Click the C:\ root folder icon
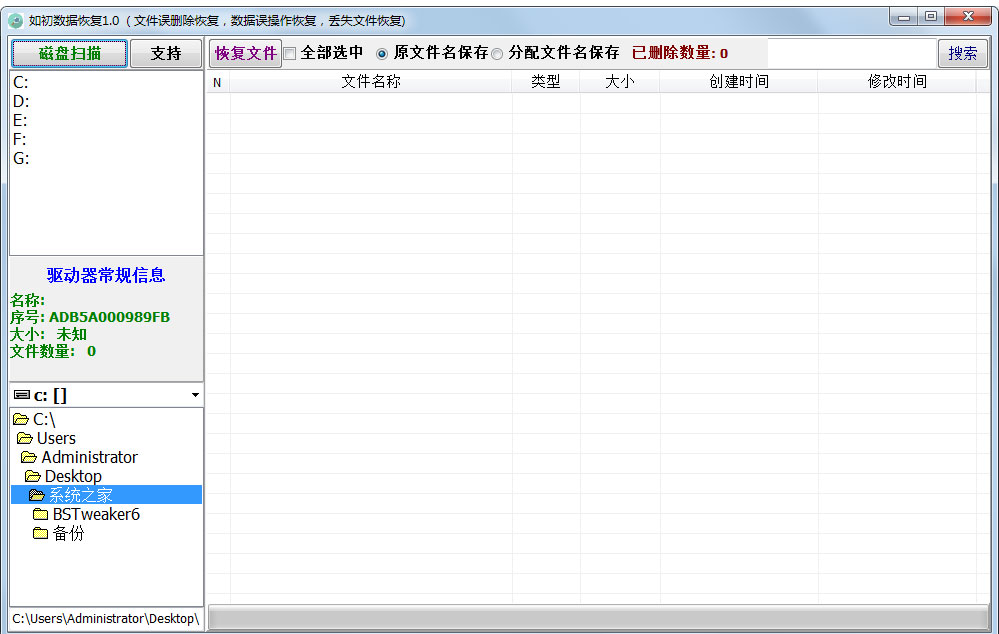 [x=21, y=419]
